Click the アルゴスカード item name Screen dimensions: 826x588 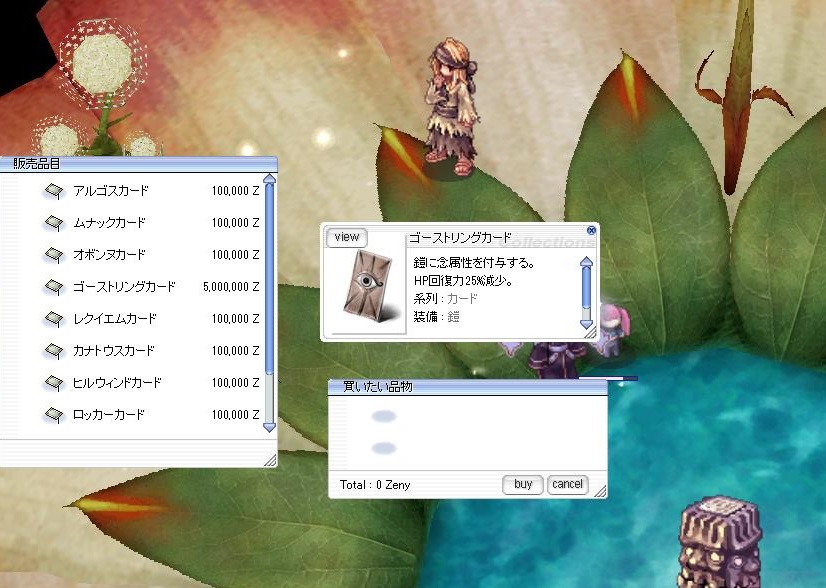click(111, 191)
